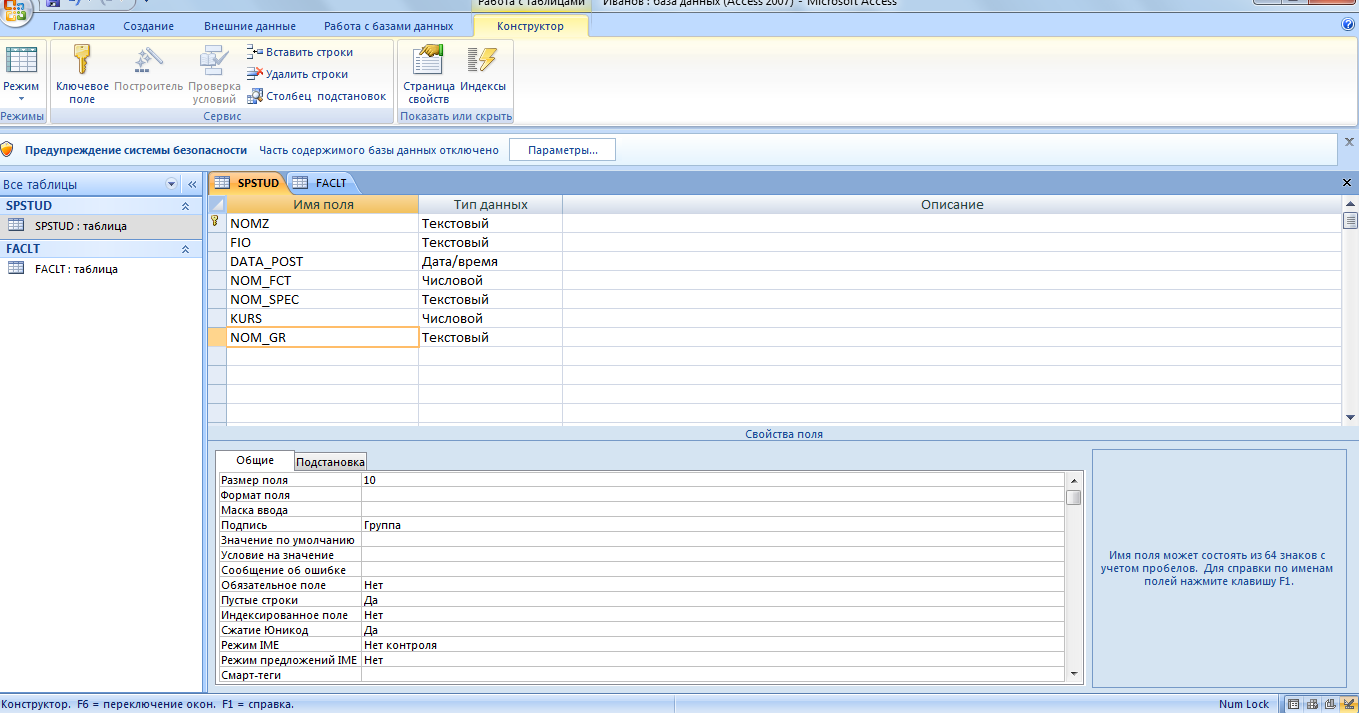Click the Описание column header
The height and width of the screenshot is (713, 1359).
pyautogui.click(x=952, y=205)
